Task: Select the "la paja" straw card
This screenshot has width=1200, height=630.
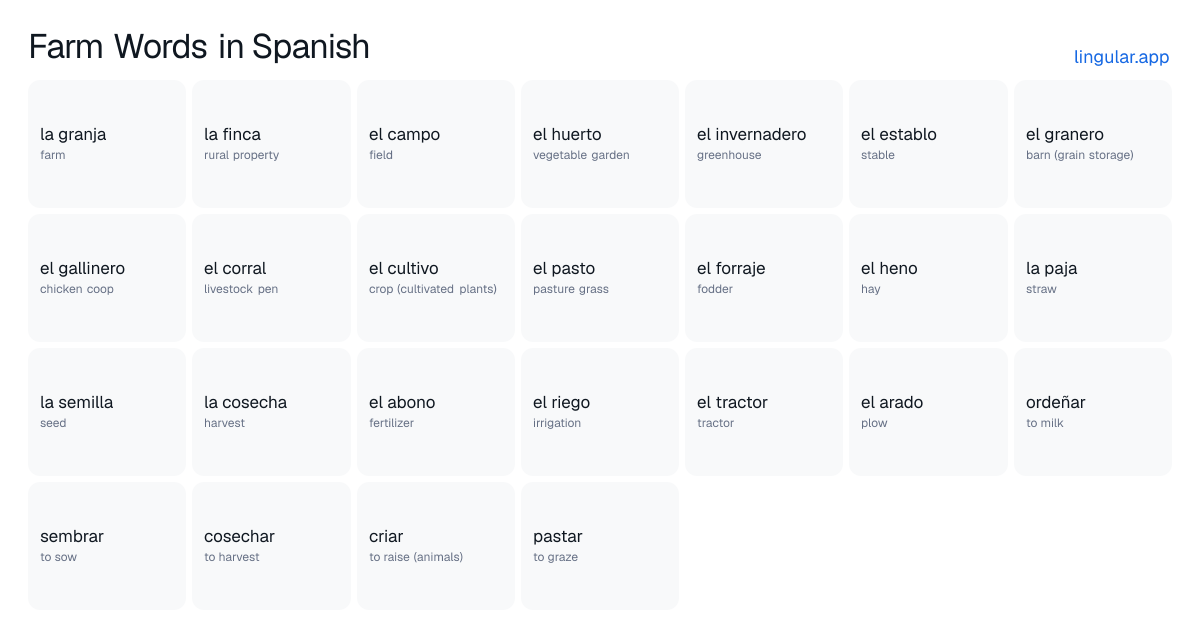Action: pos(1093,278)
